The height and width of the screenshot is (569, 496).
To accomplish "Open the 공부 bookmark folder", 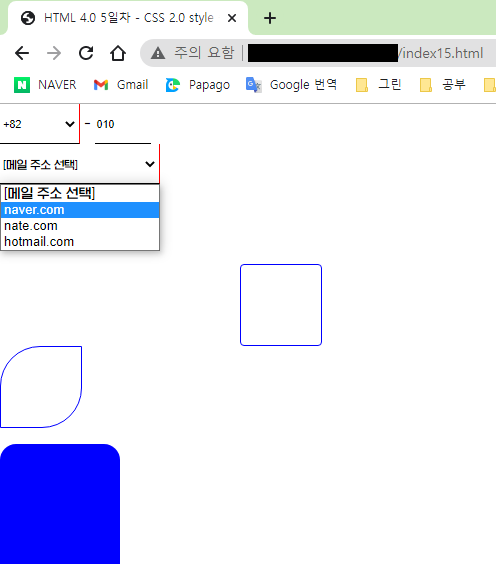I will (x=443, y=85).
